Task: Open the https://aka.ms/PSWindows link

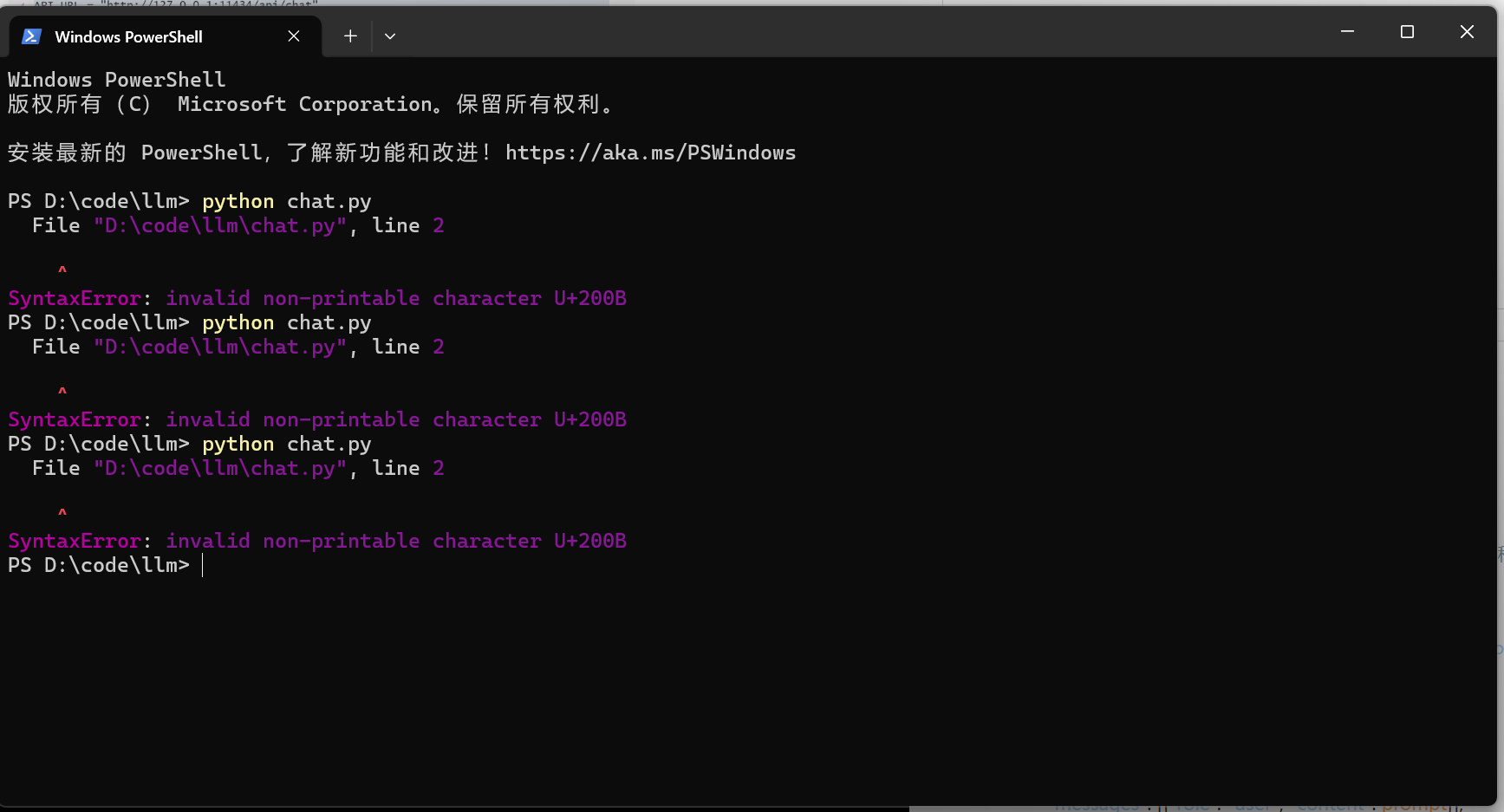Action: tap(650, 153)
